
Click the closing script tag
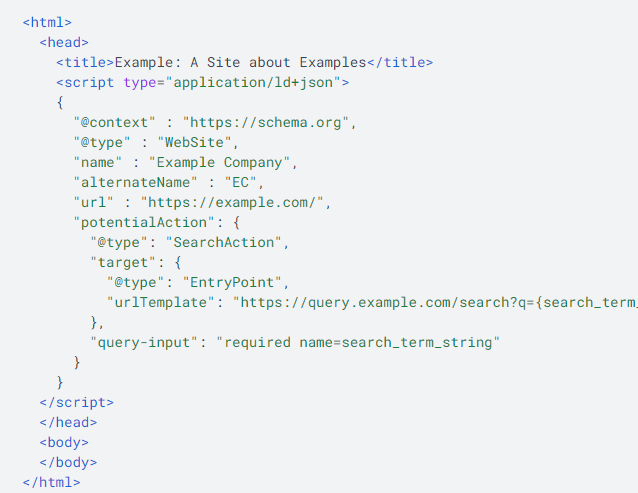click(76, 402)
